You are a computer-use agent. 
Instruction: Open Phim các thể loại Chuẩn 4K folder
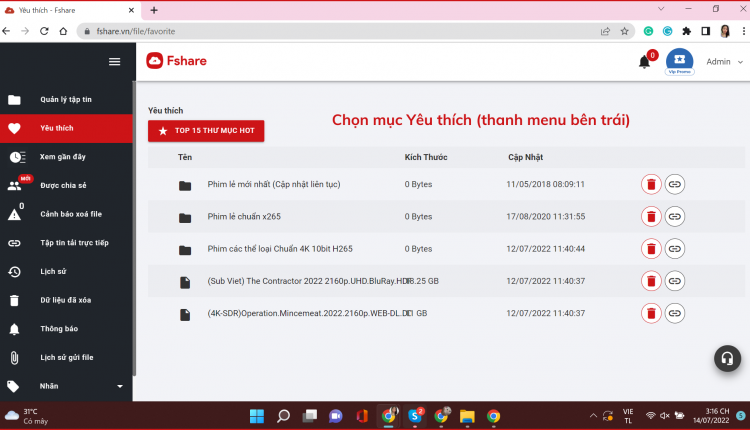click(280, 249)
